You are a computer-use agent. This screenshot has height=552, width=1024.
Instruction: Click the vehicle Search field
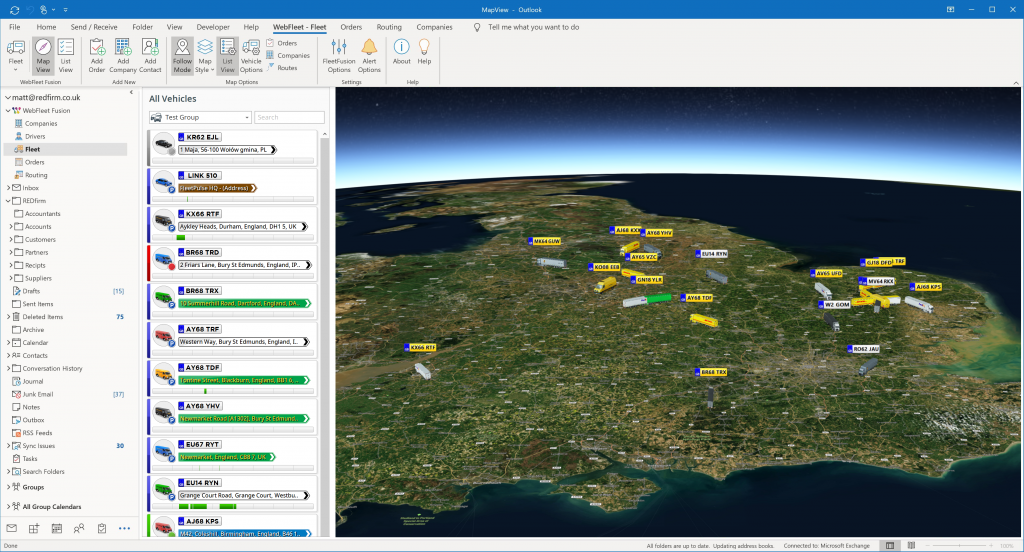[x=281, y=117]
